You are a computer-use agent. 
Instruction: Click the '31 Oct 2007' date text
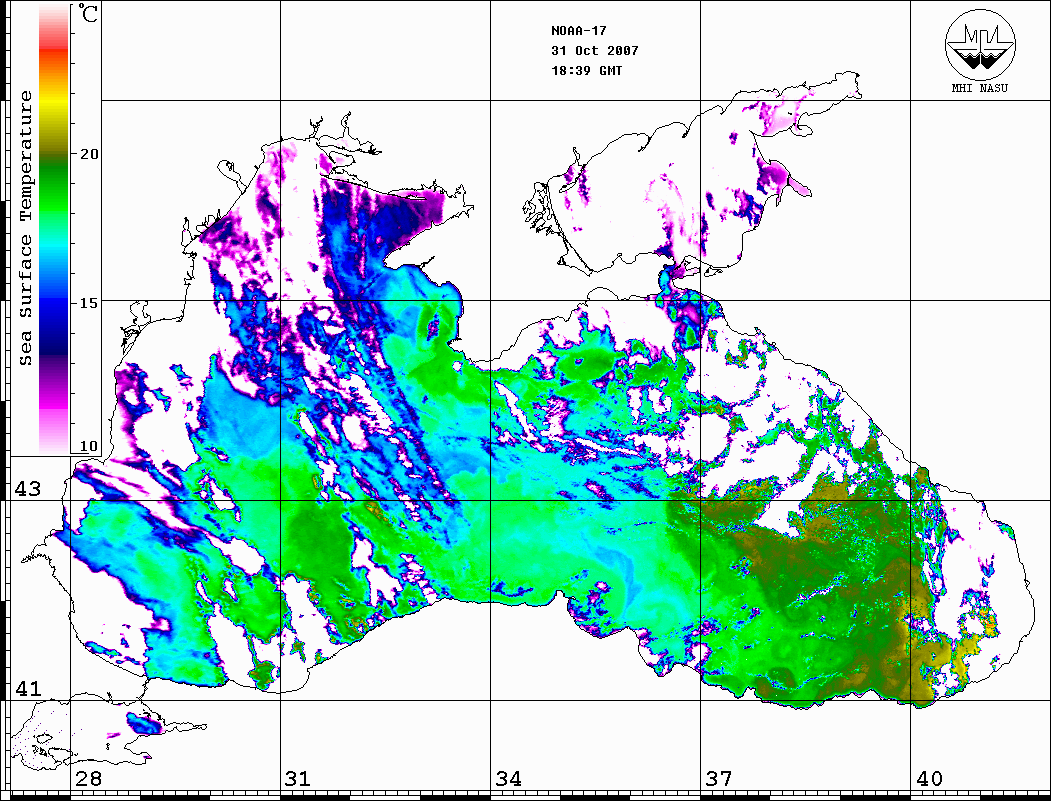pos(595,51)
